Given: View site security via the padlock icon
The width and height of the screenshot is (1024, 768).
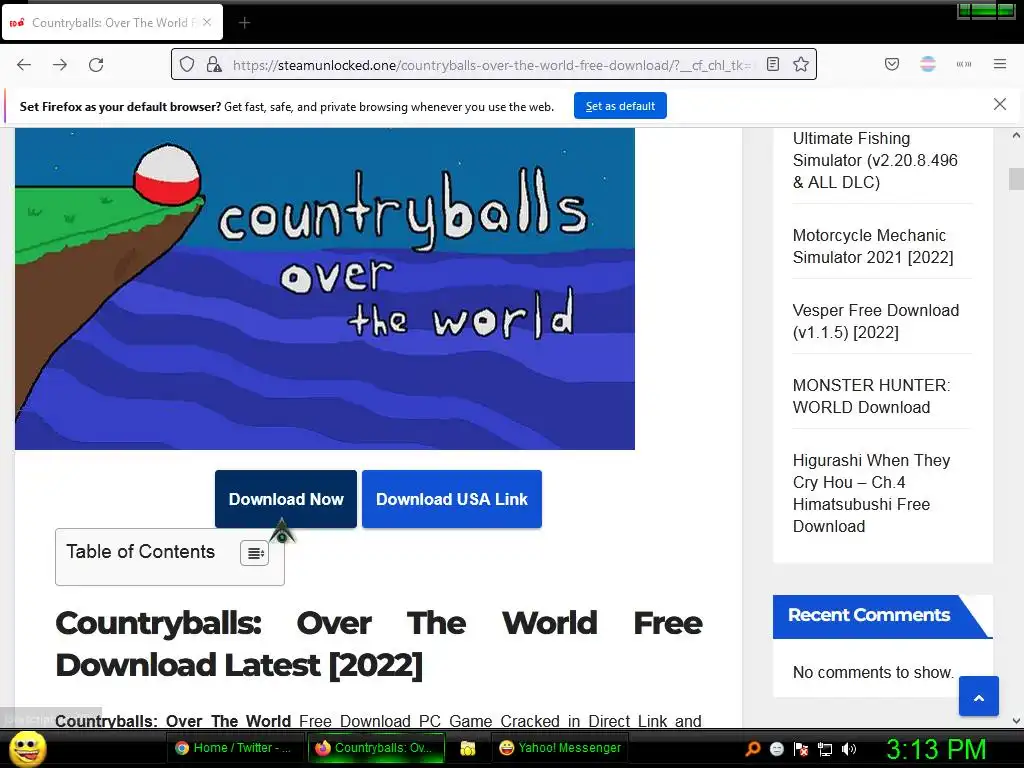Looking at the screenshot, I should point(213,65).
